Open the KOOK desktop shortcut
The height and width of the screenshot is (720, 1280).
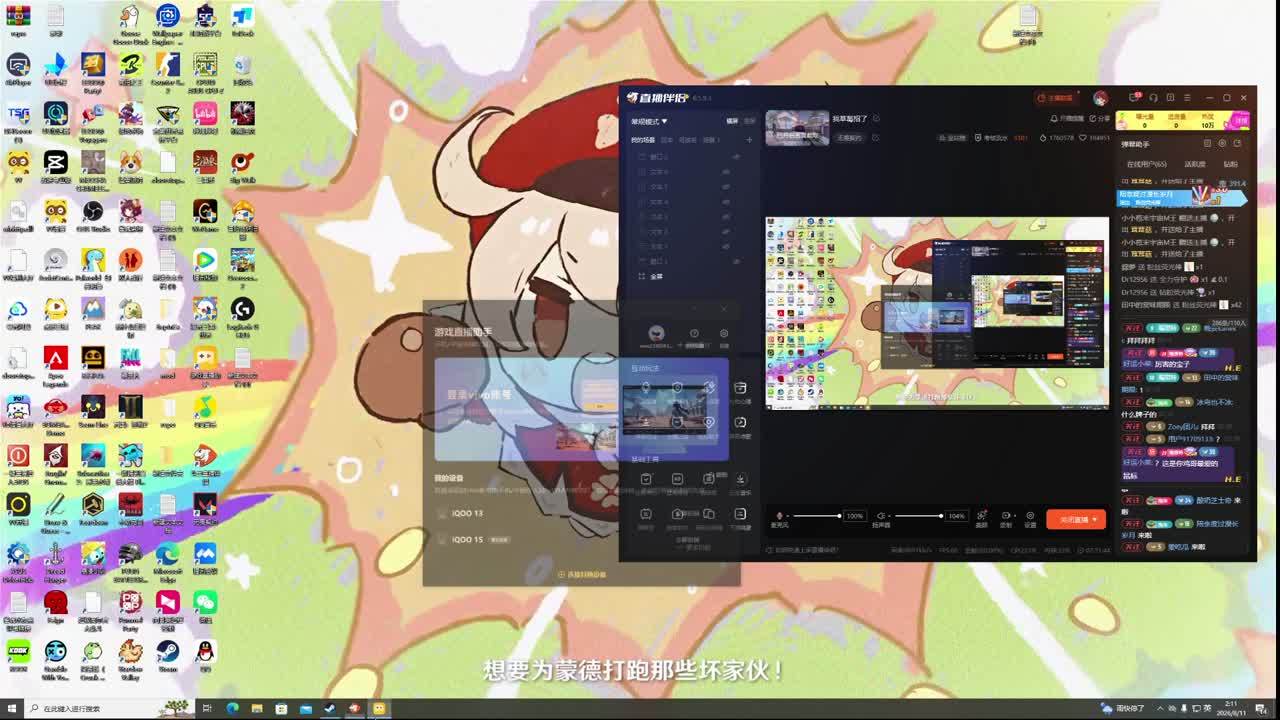click(x=18, y=656)
